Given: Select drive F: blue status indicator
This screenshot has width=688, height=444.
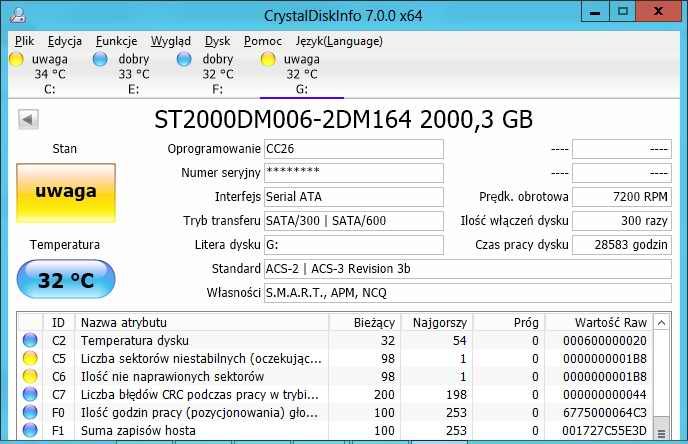Looking at the screenshot, I should (184, 59).
